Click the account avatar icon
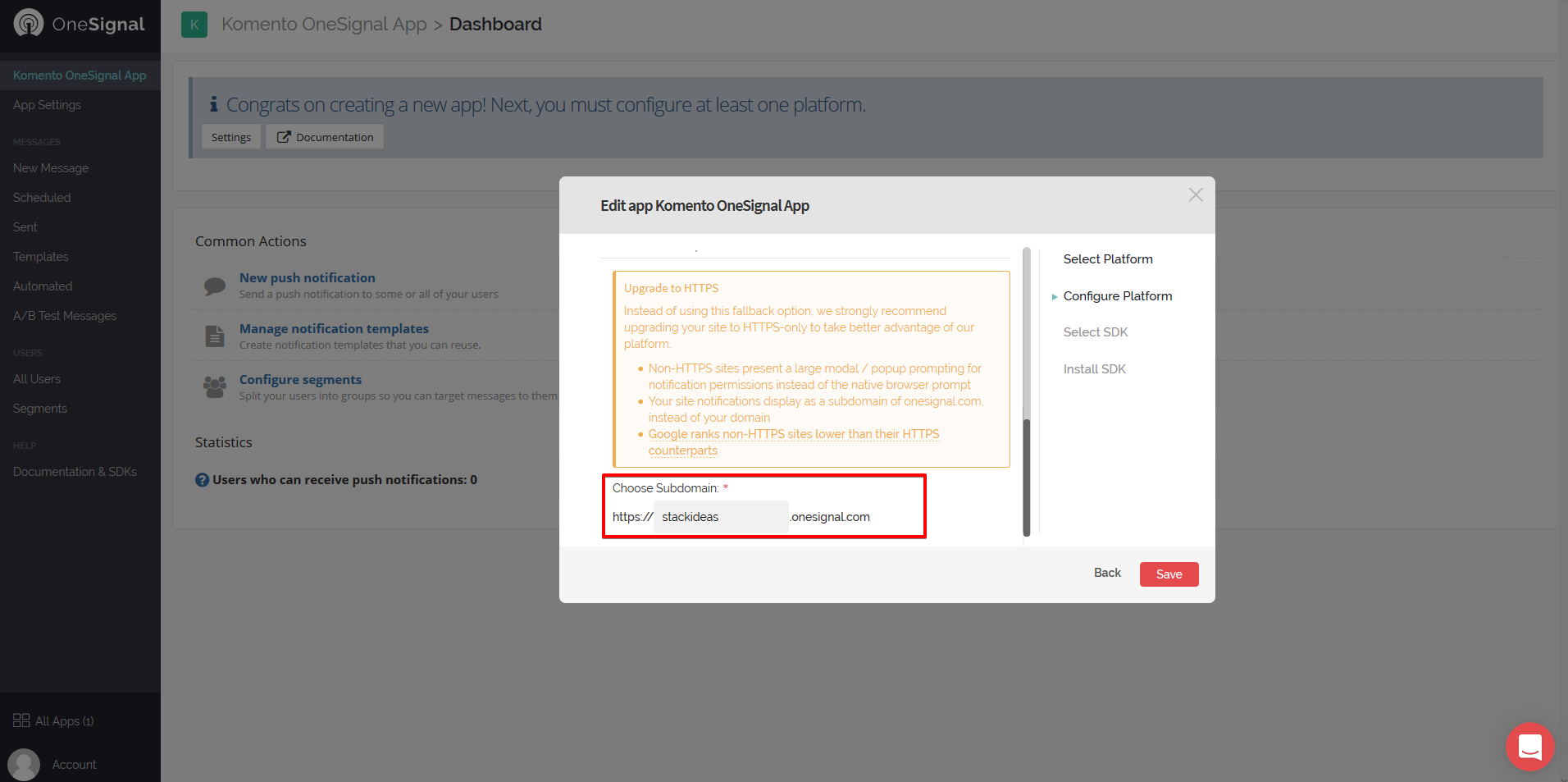The width and height of the screenshot is (1568, 782). point(24,765)
